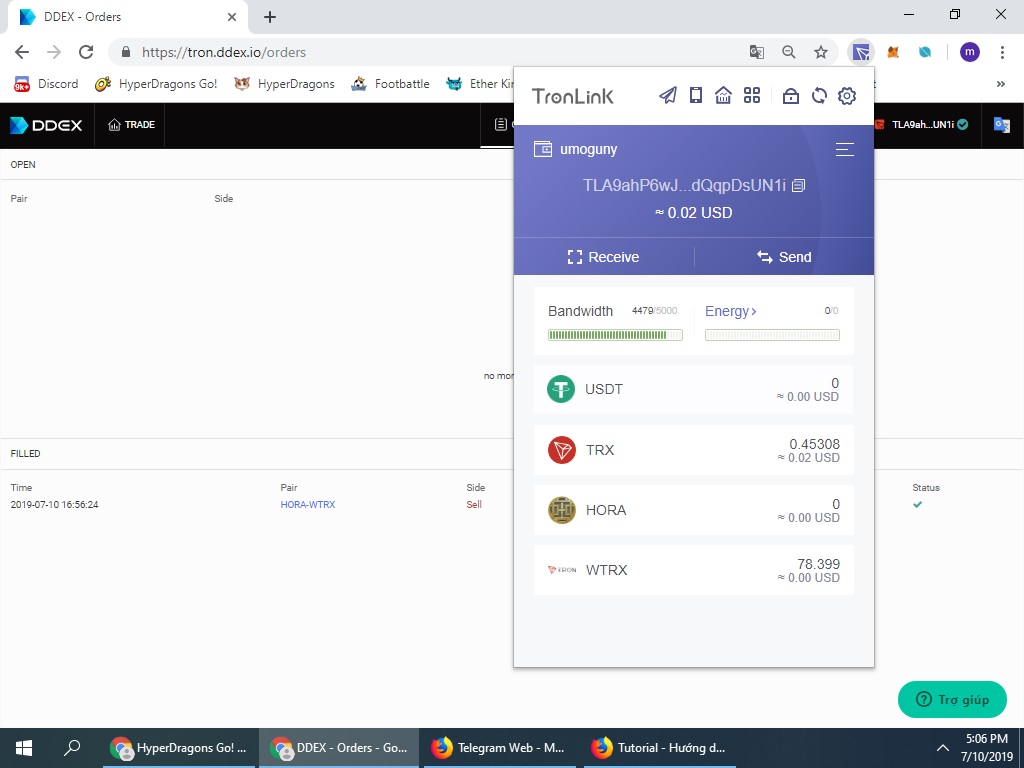The width and height of the screenshot is (1024, 768).
Task: Click the USDT token logo
Action: click(561, 389)
